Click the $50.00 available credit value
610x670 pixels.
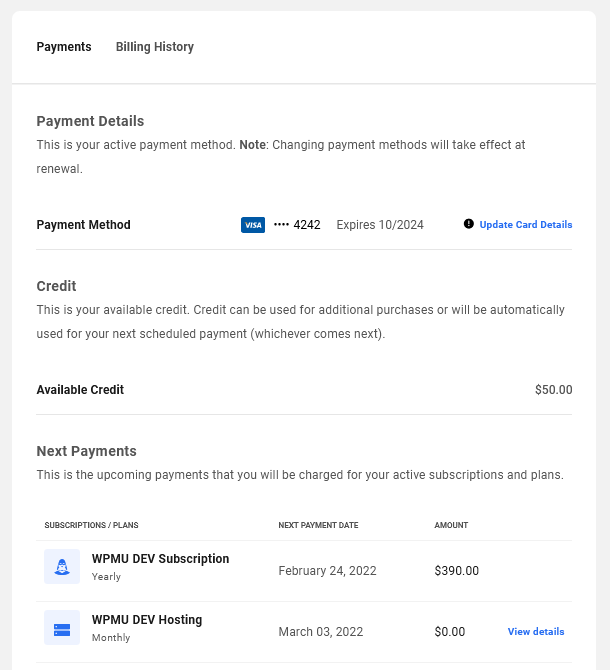tap(554, 390)
